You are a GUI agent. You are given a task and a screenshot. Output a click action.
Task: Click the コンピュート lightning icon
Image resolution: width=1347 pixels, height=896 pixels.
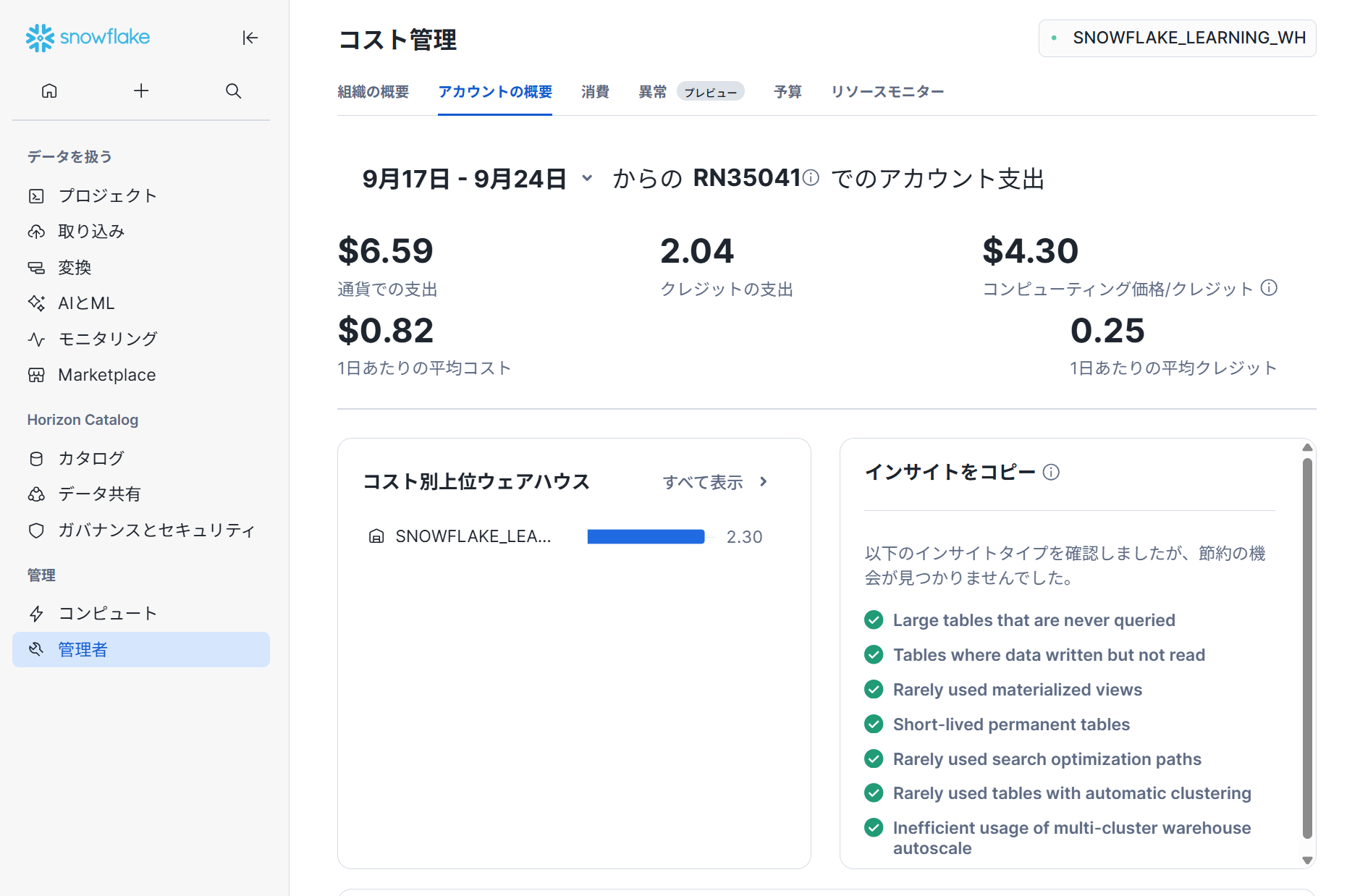pyautogui.click(x=36, y=614)
